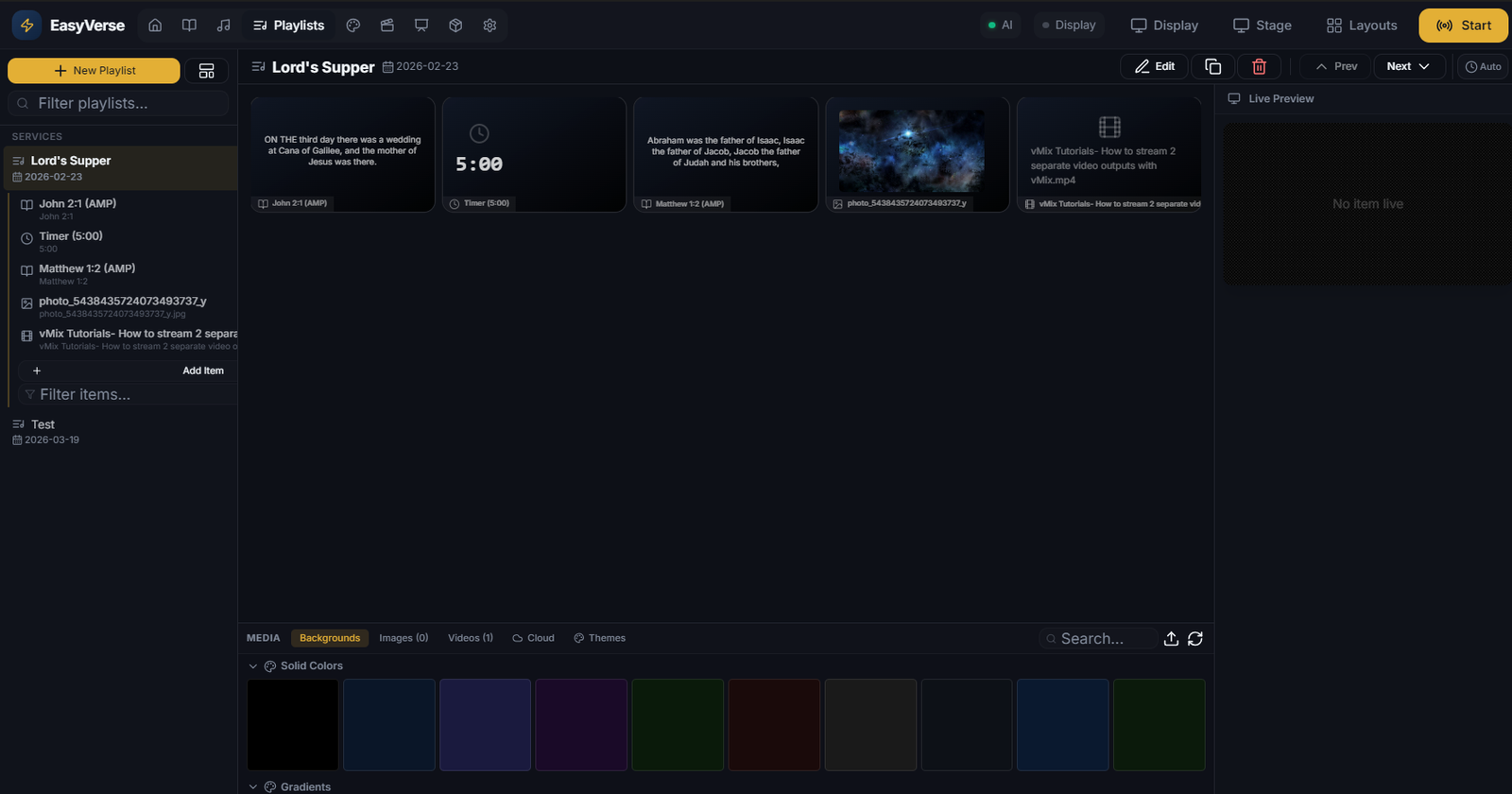Image resolution: width=1512 pixels, height=794 pixels.
Task: Open the Songs music note icon
Action: click(x=223, y=26)
